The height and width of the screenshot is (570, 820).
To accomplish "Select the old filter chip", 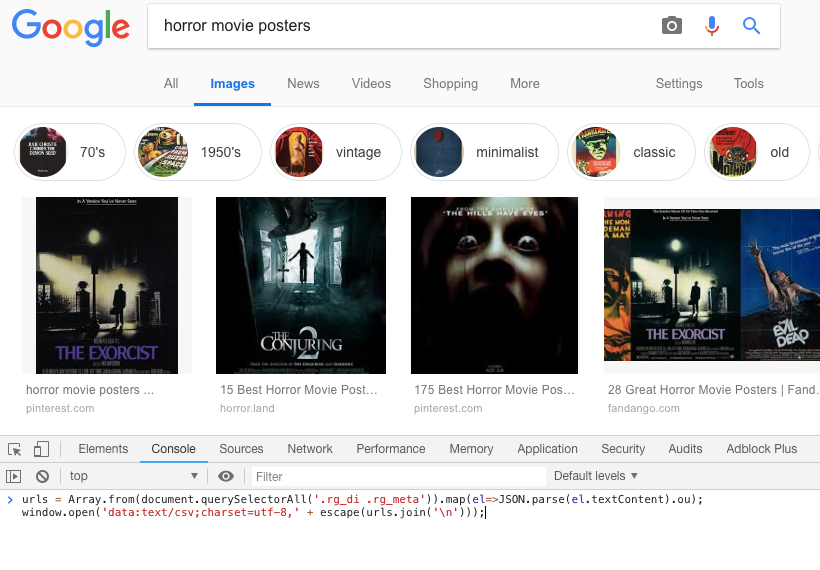I will click(x=757, y=152).
